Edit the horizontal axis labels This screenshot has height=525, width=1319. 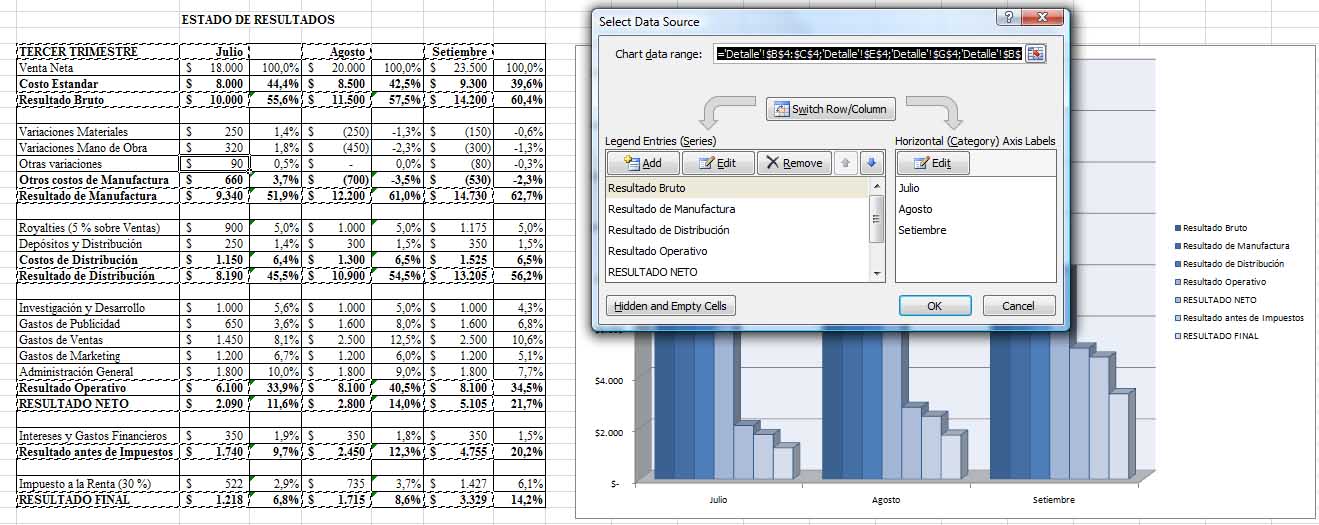[x=932, y=164]
